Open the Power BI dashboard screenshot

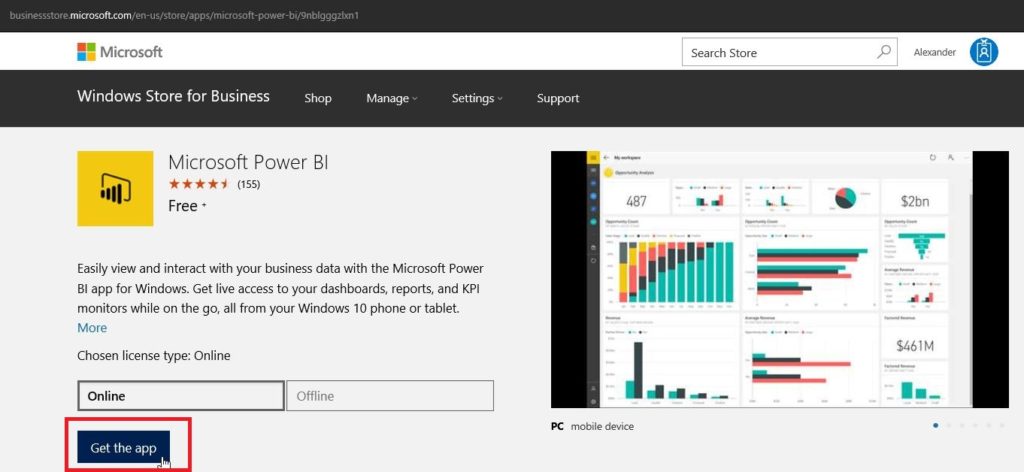[780, 279]
